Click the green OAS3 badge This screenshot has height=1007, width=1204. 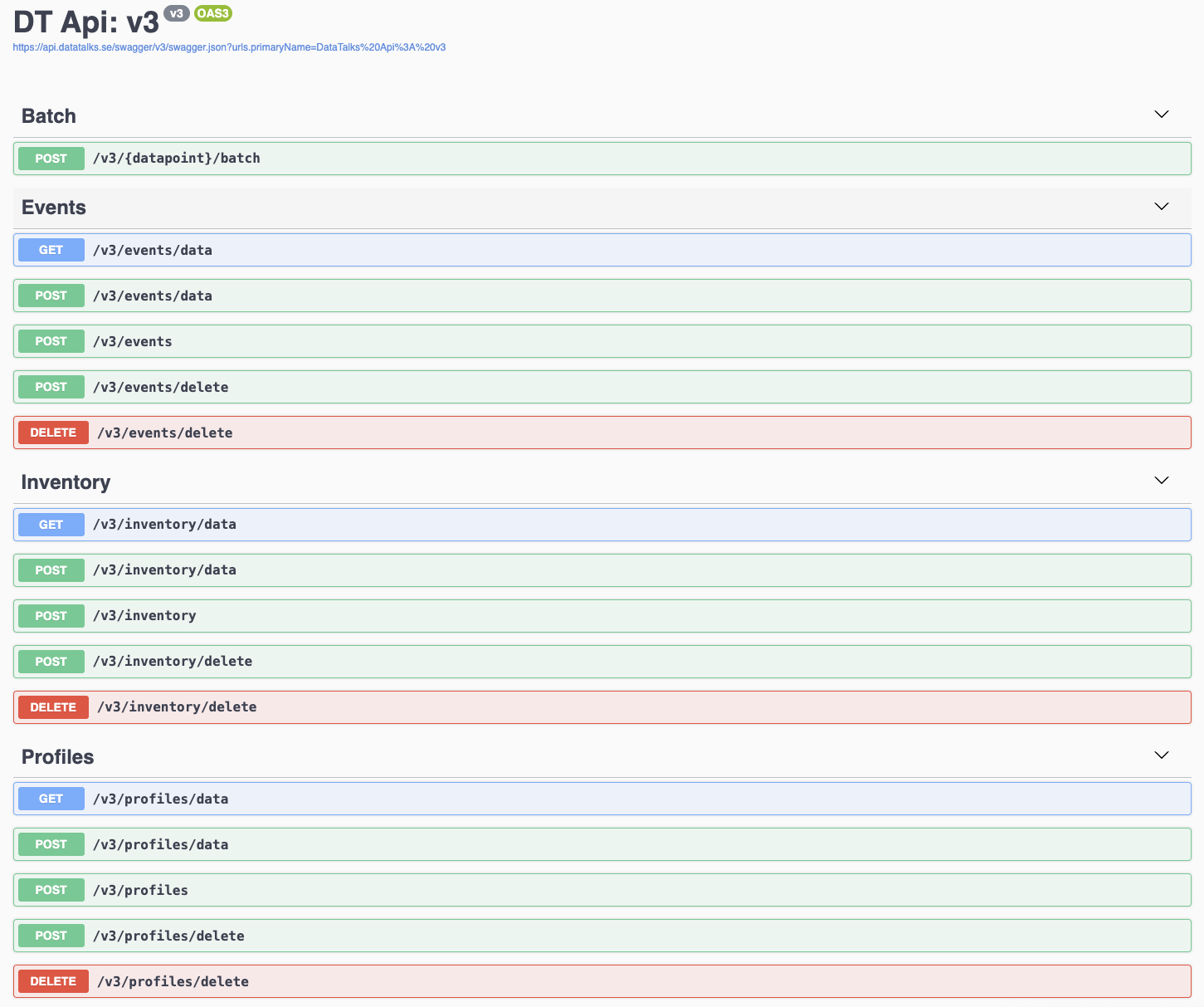pos(213,13)
